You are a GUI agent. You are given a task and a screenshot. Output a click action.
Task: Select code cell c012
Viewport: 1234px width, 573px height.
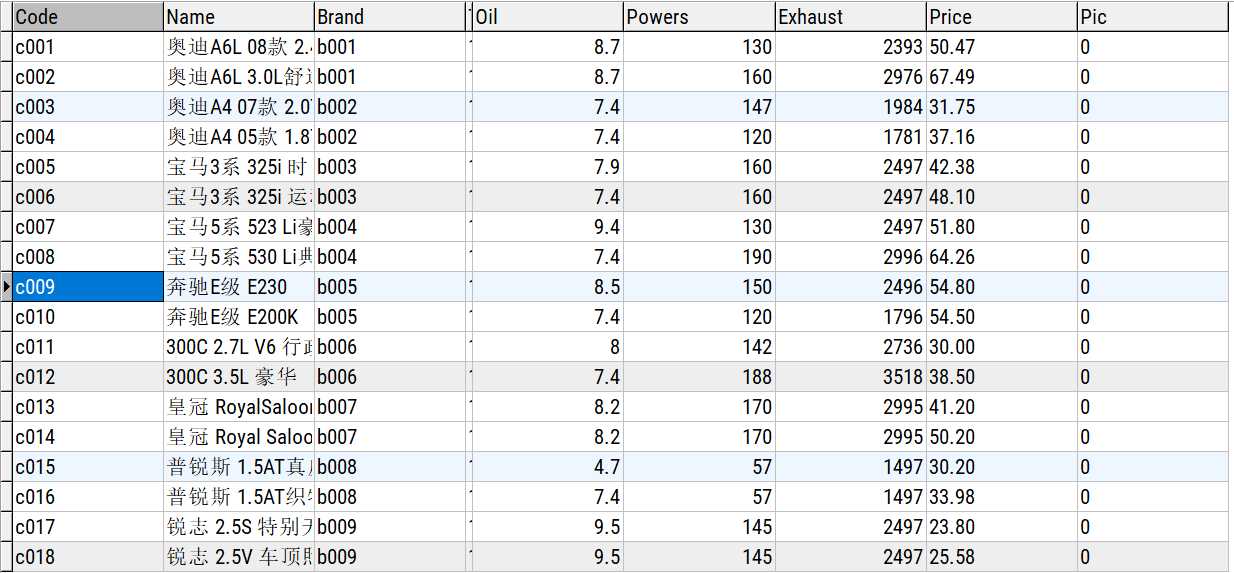click(x=88, y=377)
